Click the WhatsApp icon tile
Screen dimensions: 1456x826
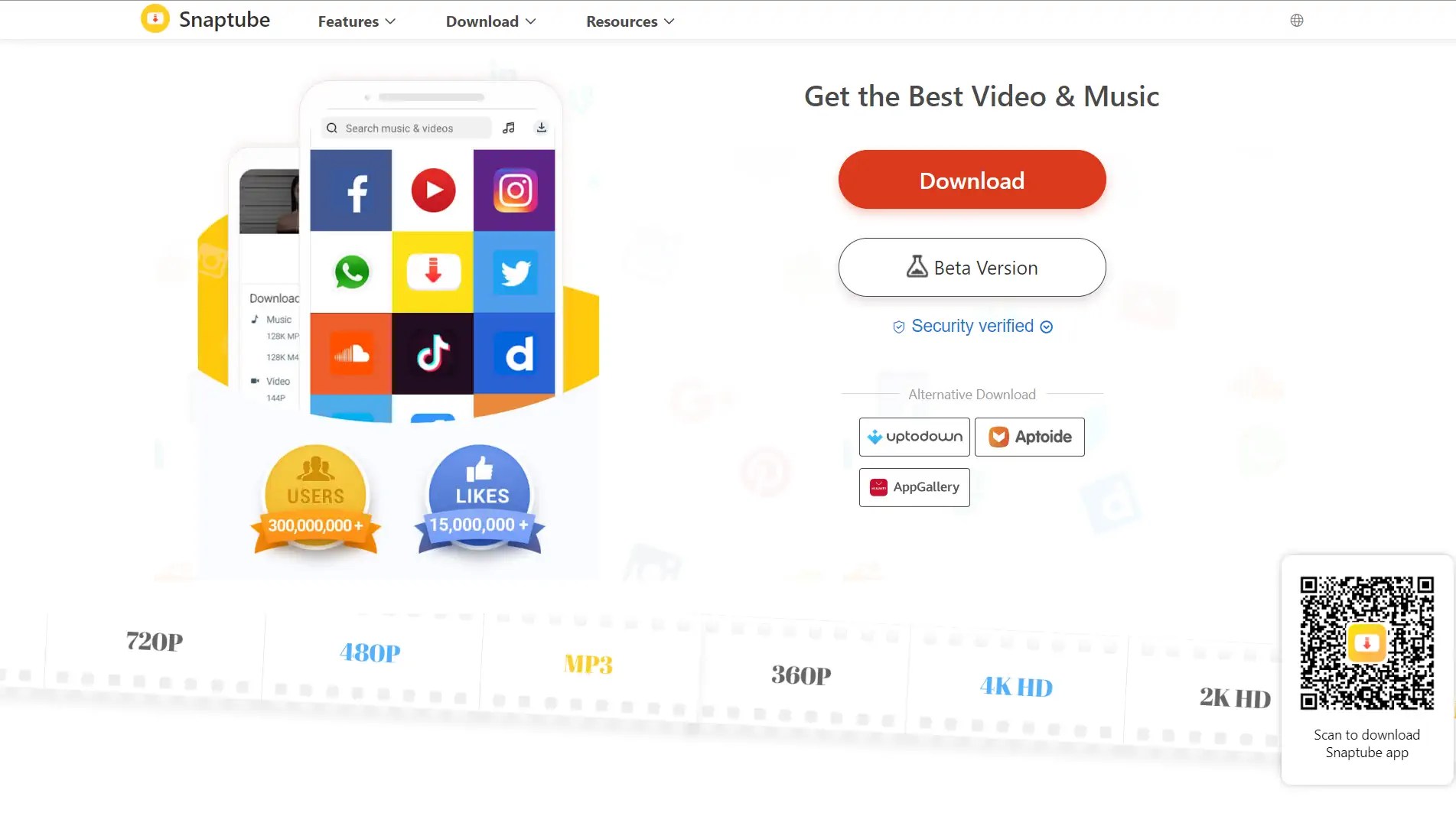click(351, 272)
